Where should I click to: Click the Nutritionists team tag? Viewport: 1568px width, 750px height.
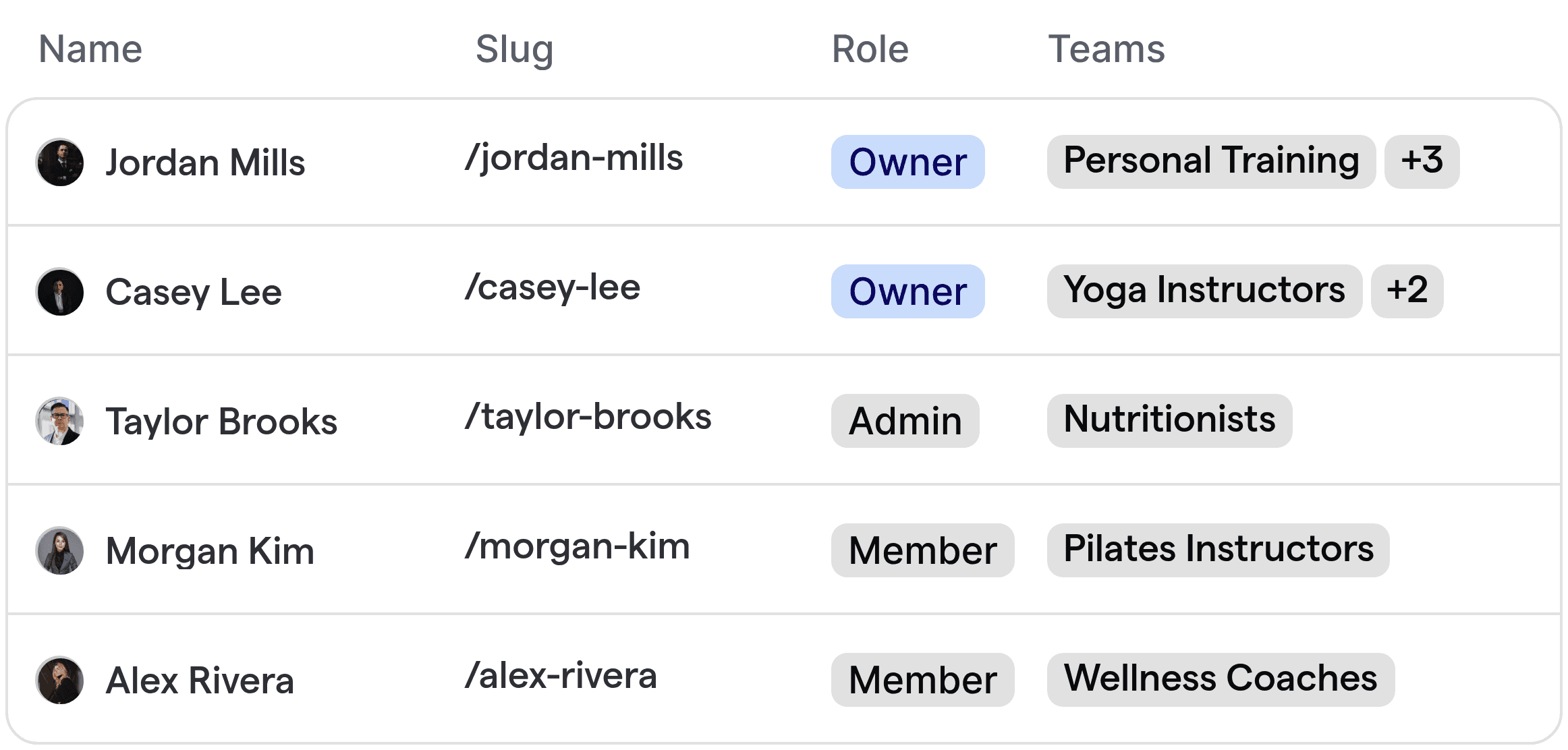tap(1169, 420)
